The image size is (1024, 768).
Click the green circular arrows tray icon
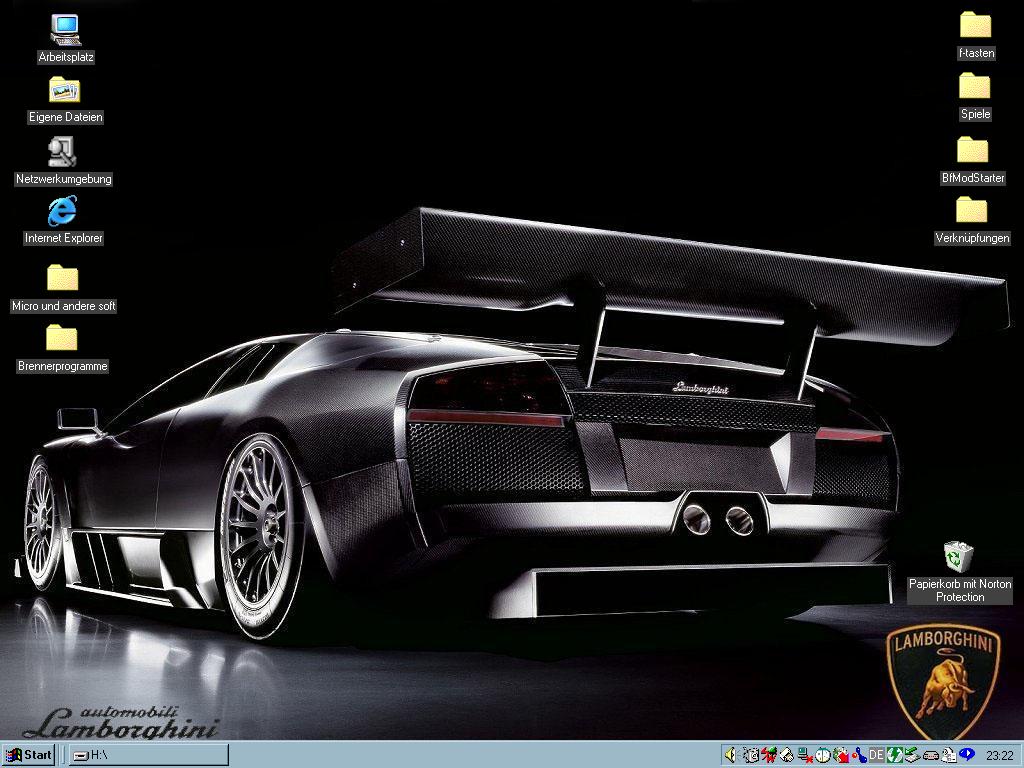(895, 755)
